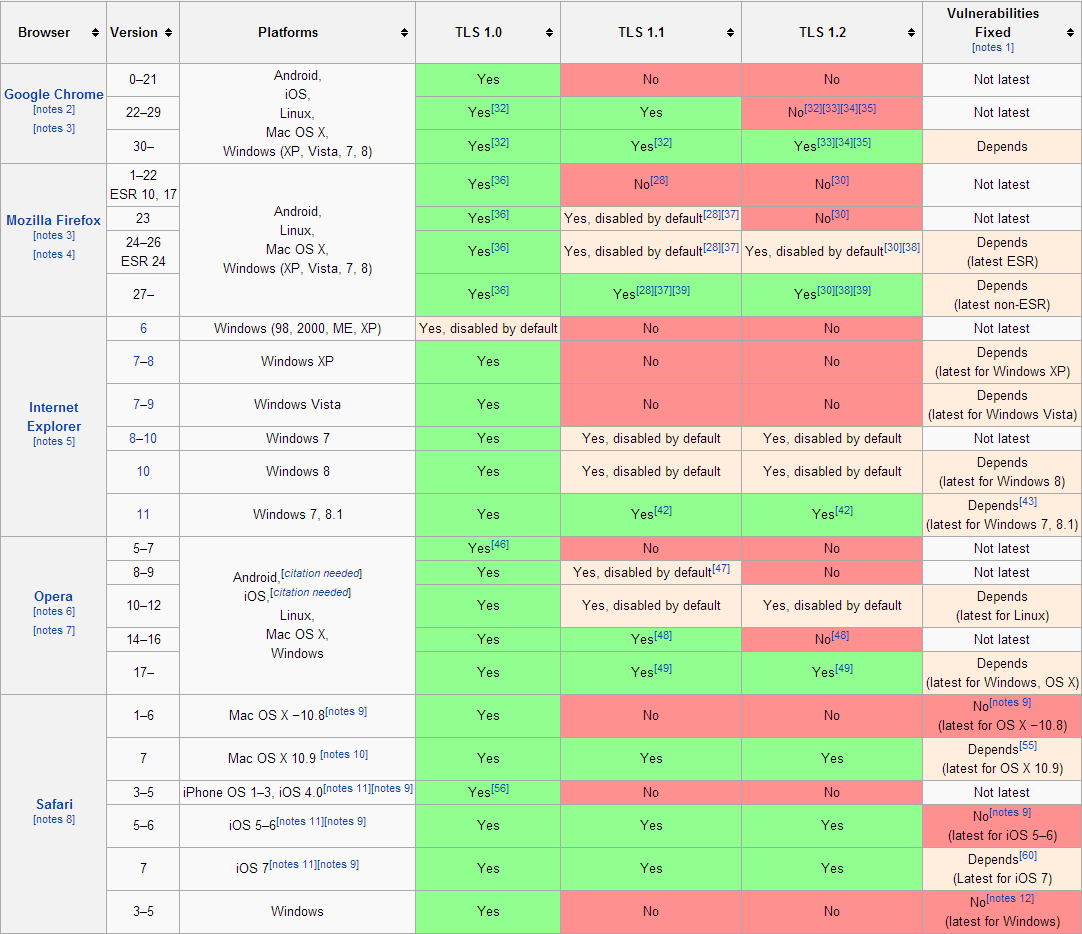
Task: Open citation [46] in Opera 5–7 row
Action: point(500,544)
